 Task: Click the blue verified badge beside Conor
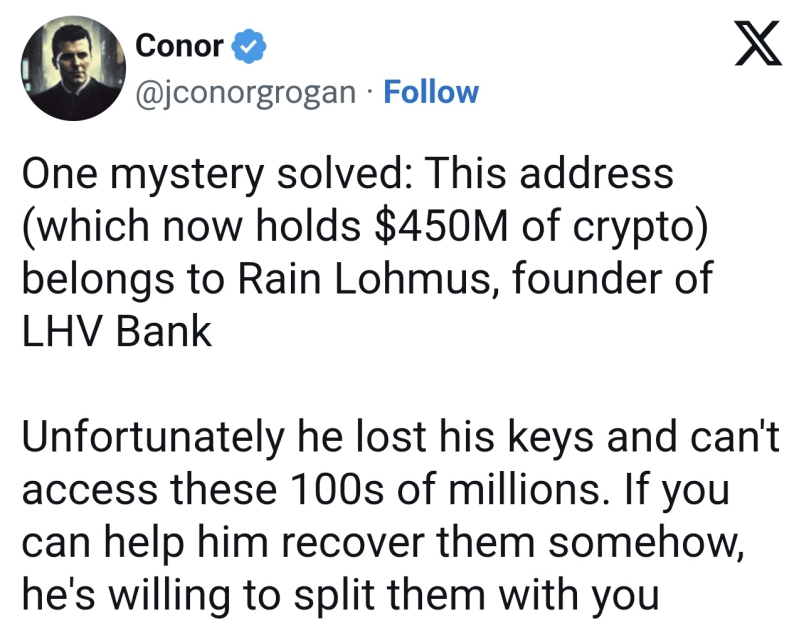pyautogui.click(x=247, y=45)
